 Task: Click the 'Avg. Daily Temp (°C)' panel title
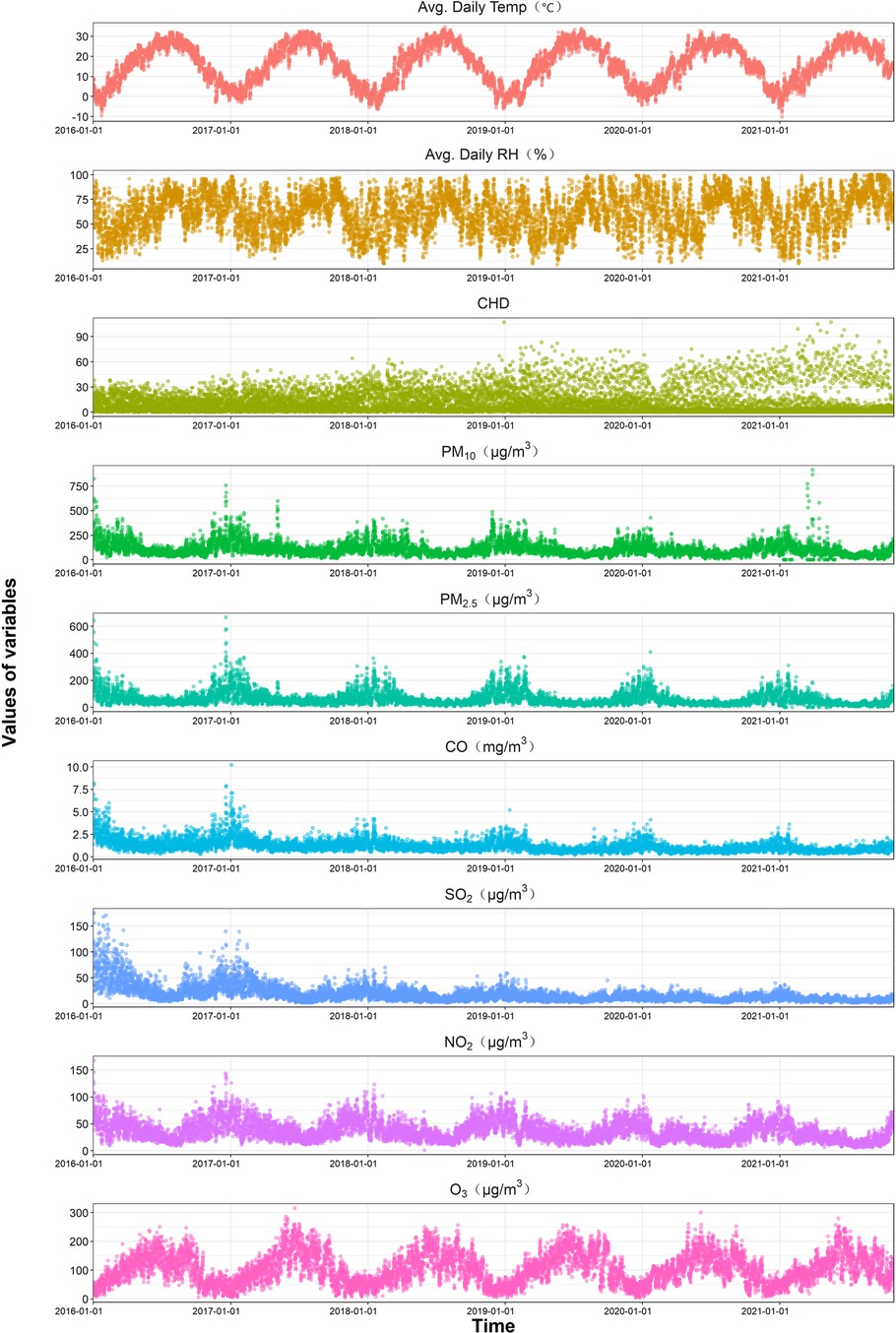493,8
